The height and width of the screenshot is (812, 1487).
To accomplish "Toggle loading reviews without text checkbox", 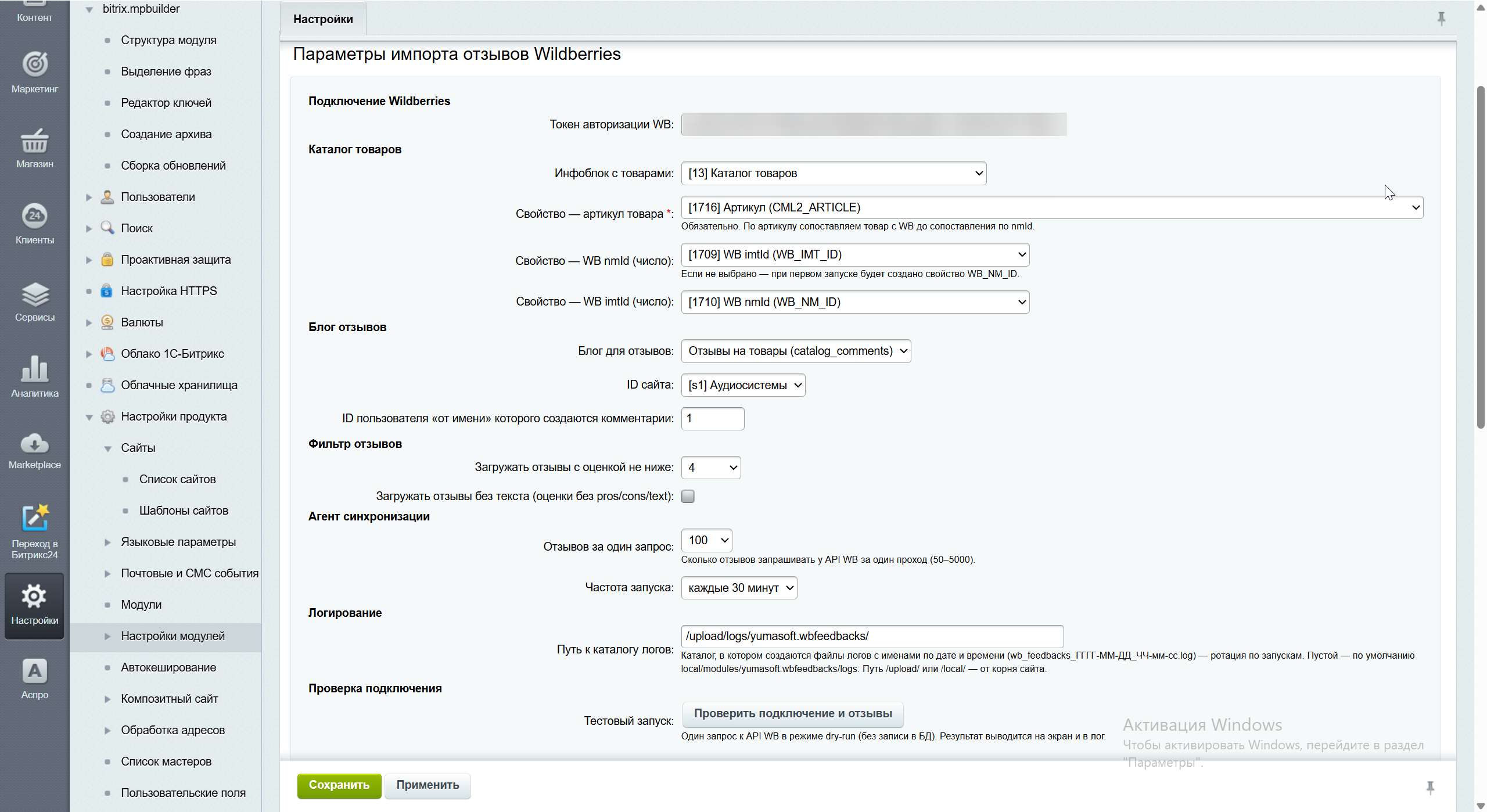I will pyautogui.click(x=688, y=496).
